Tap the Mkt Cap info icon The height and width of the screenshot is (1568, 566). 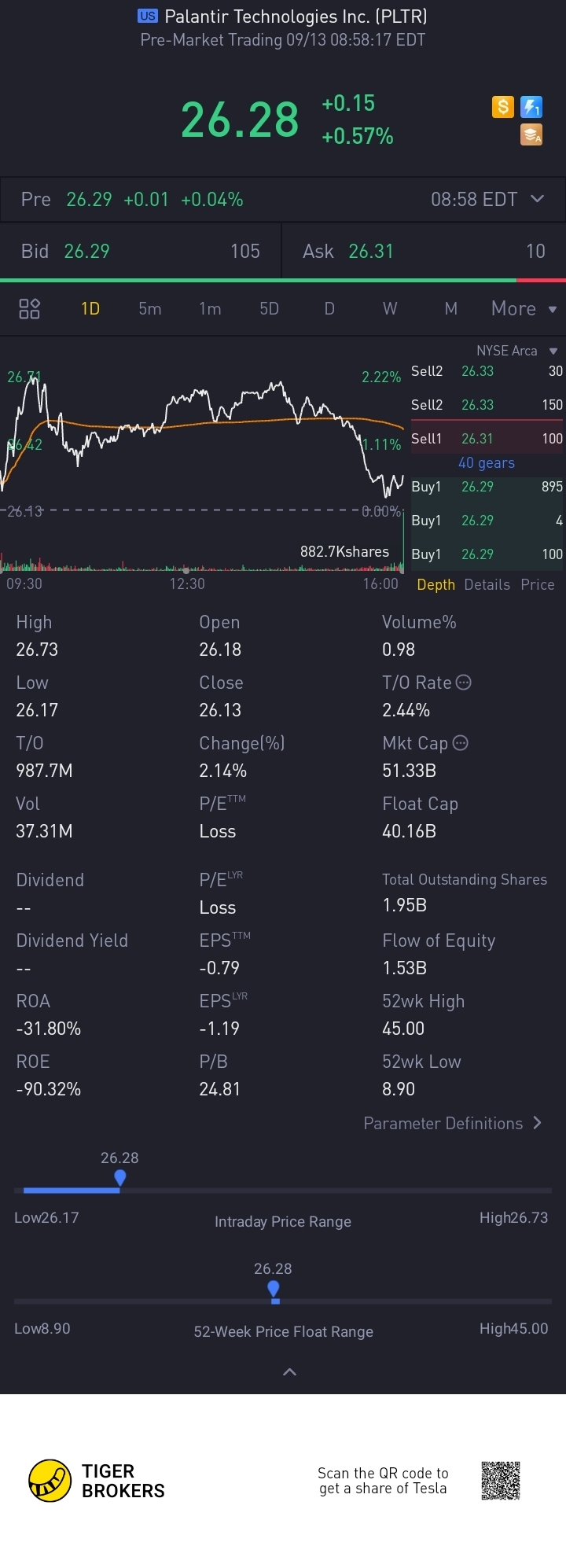pos(461,743)
